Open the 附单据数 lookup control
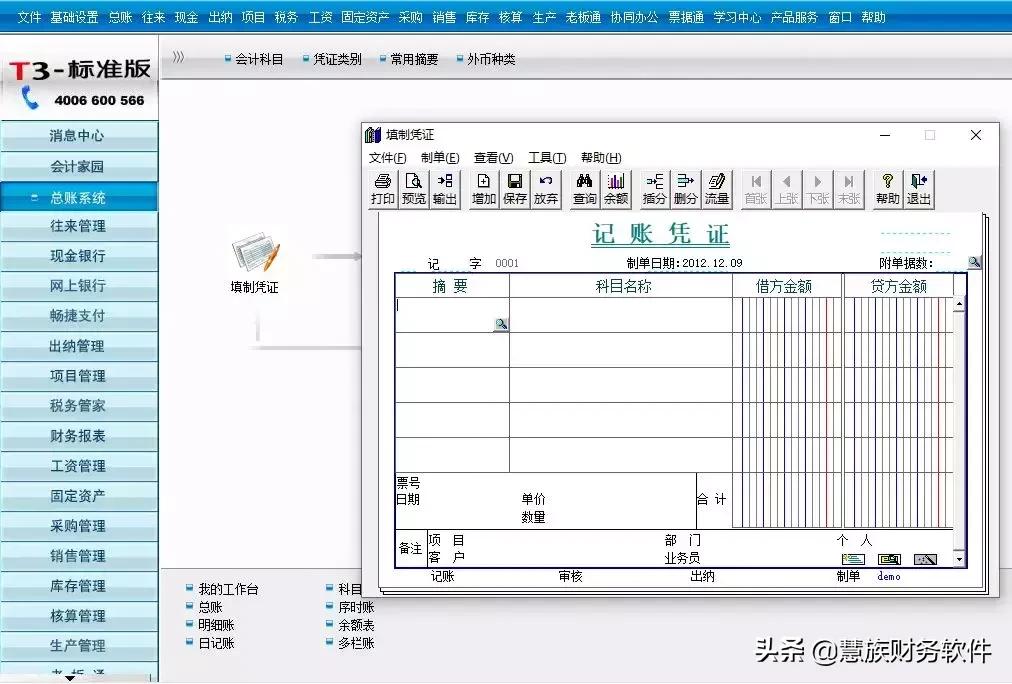1012x684 pixels. pyautogui.click(x=974, y=262)
